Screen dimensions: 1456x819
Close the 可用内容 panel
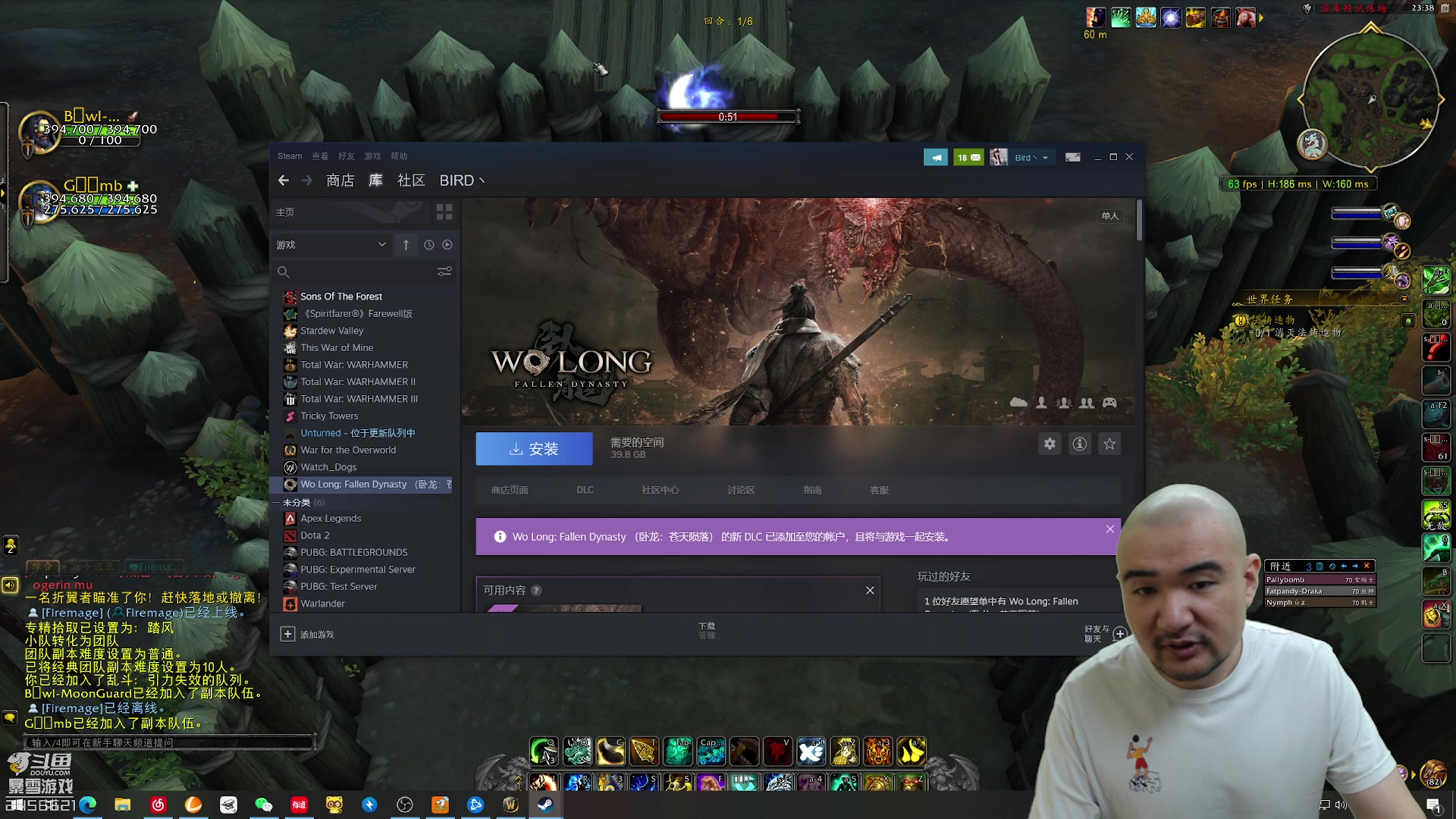[870, 591]
